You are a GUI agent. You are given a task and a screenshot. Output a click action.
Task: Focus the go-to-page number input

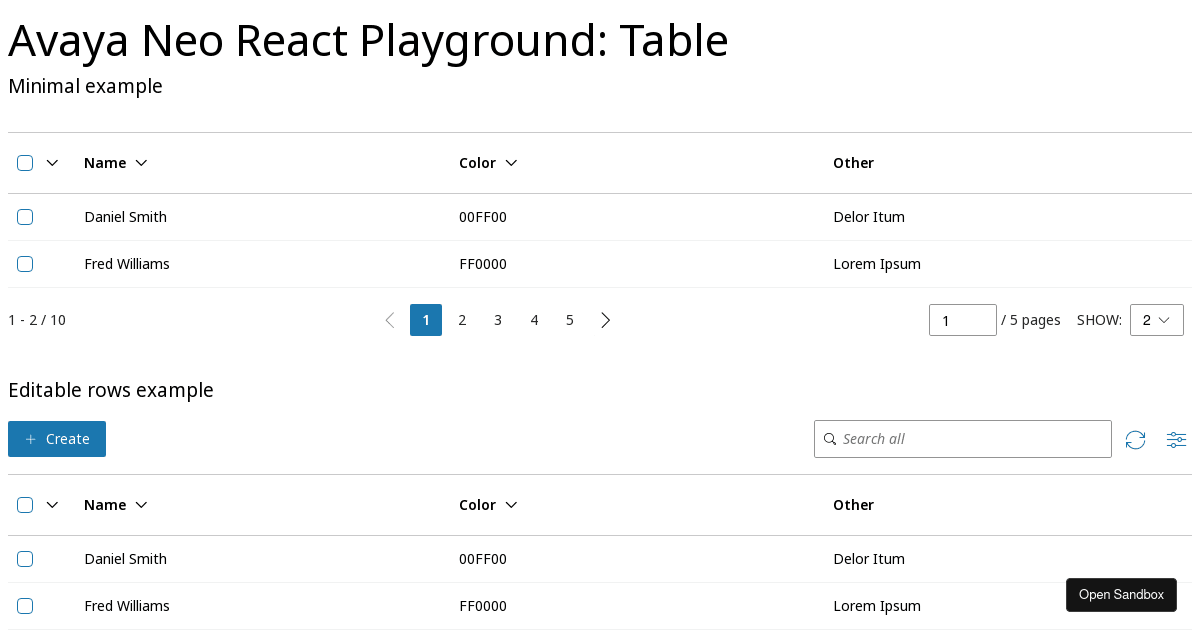point(963,320)
